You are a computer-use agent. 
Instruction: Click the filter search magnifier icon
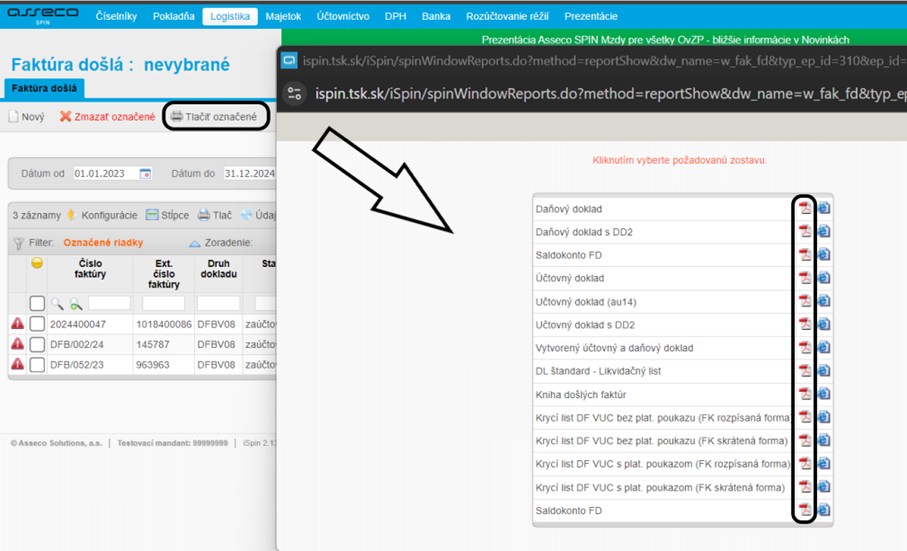[57, 303]
